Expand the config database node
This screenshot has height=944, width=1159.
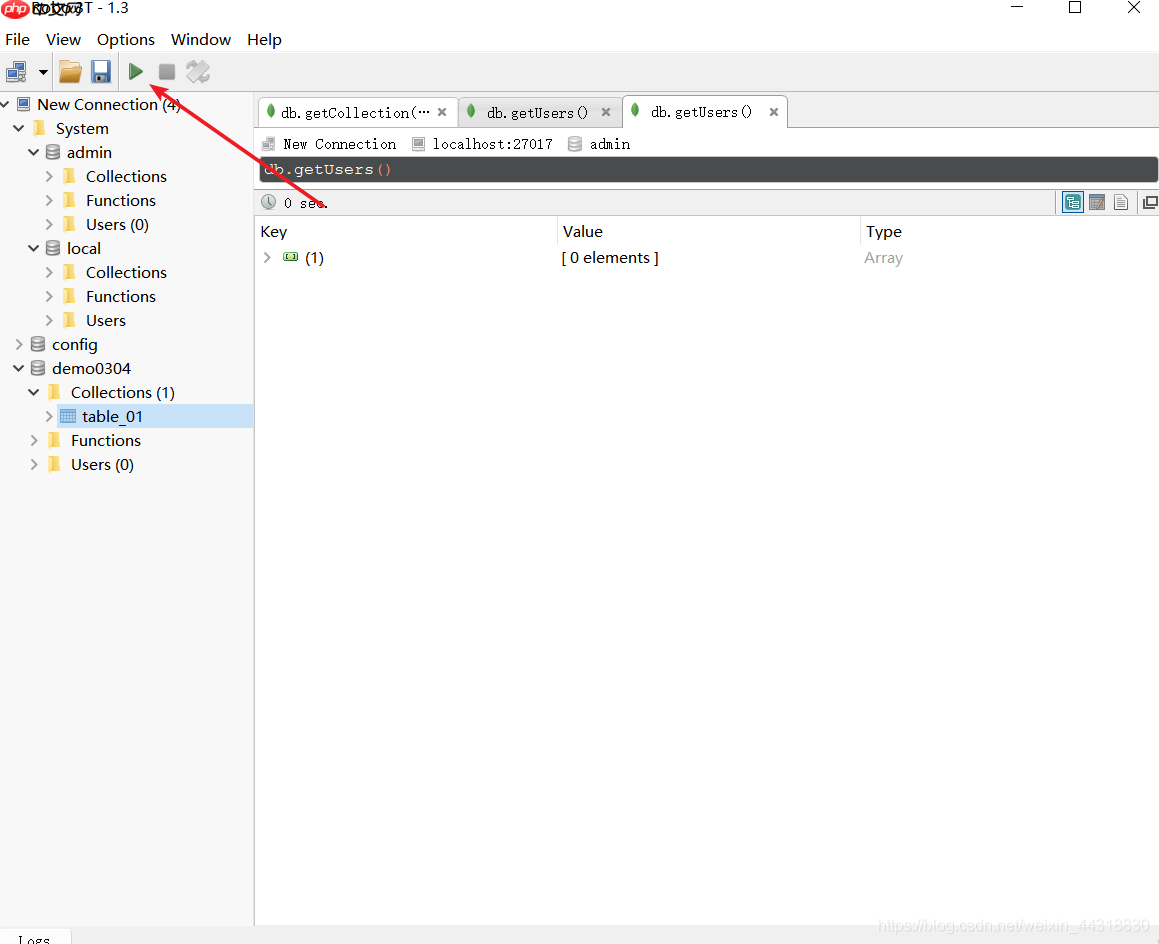pos(19,344)
